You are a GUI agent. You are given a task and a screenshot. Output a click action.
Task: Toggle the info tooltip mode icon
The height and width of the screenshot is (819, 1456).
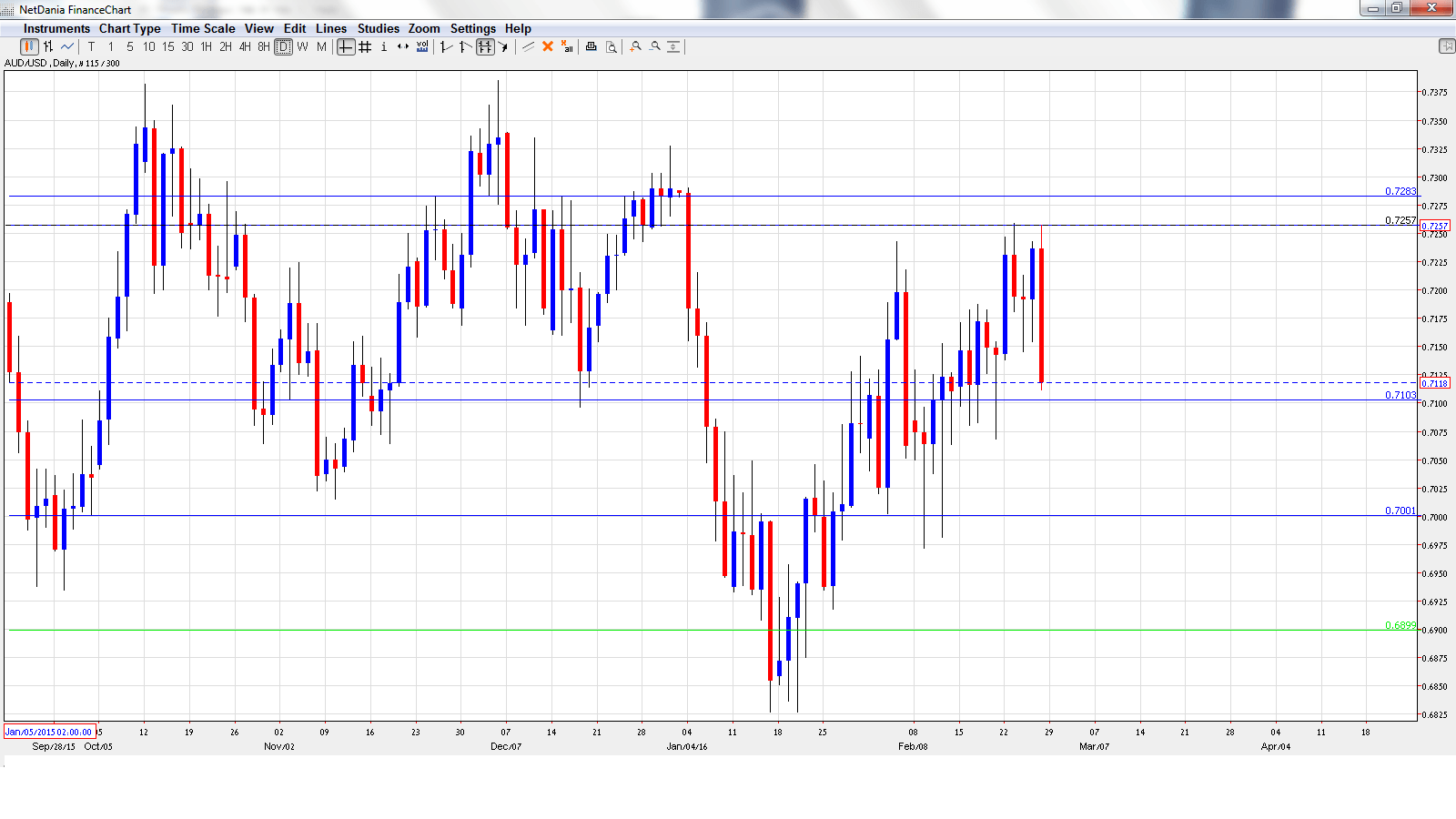pos(383,47)
